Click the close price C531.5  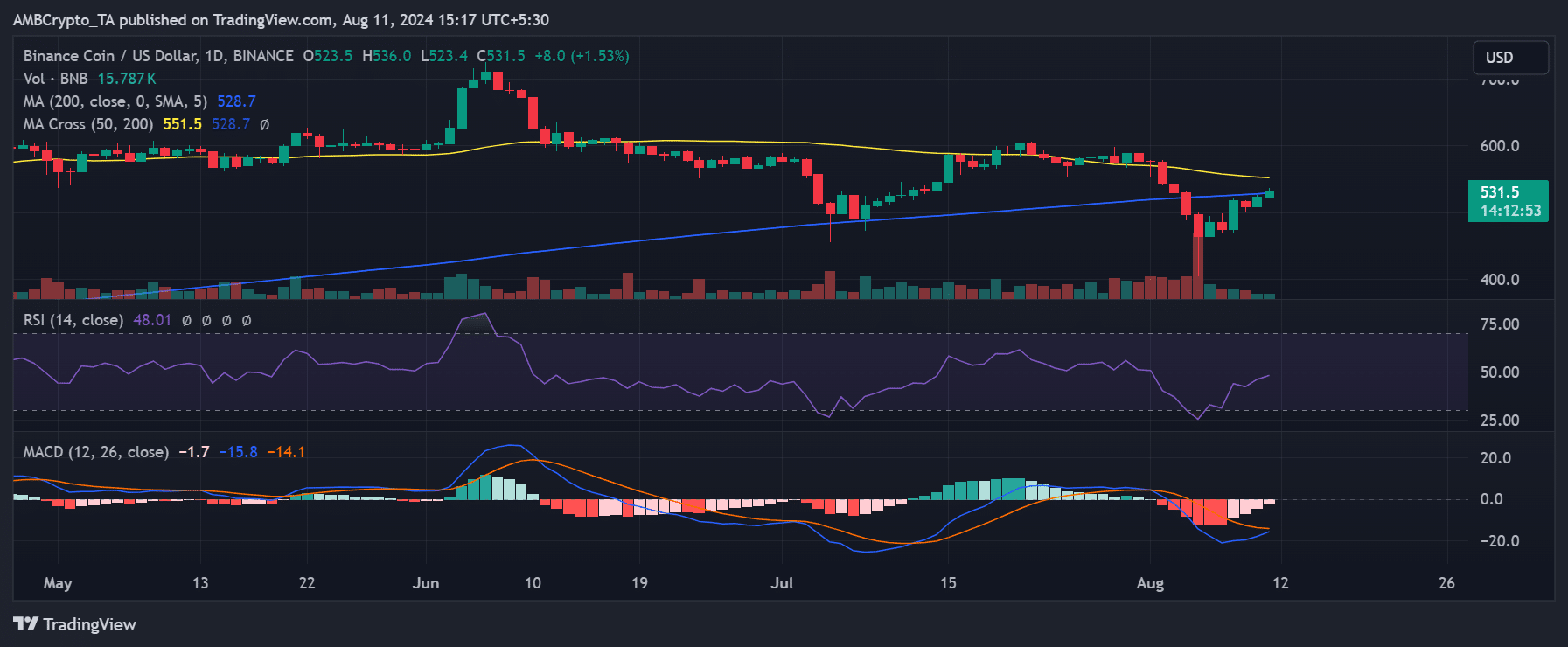coord(501,56)
